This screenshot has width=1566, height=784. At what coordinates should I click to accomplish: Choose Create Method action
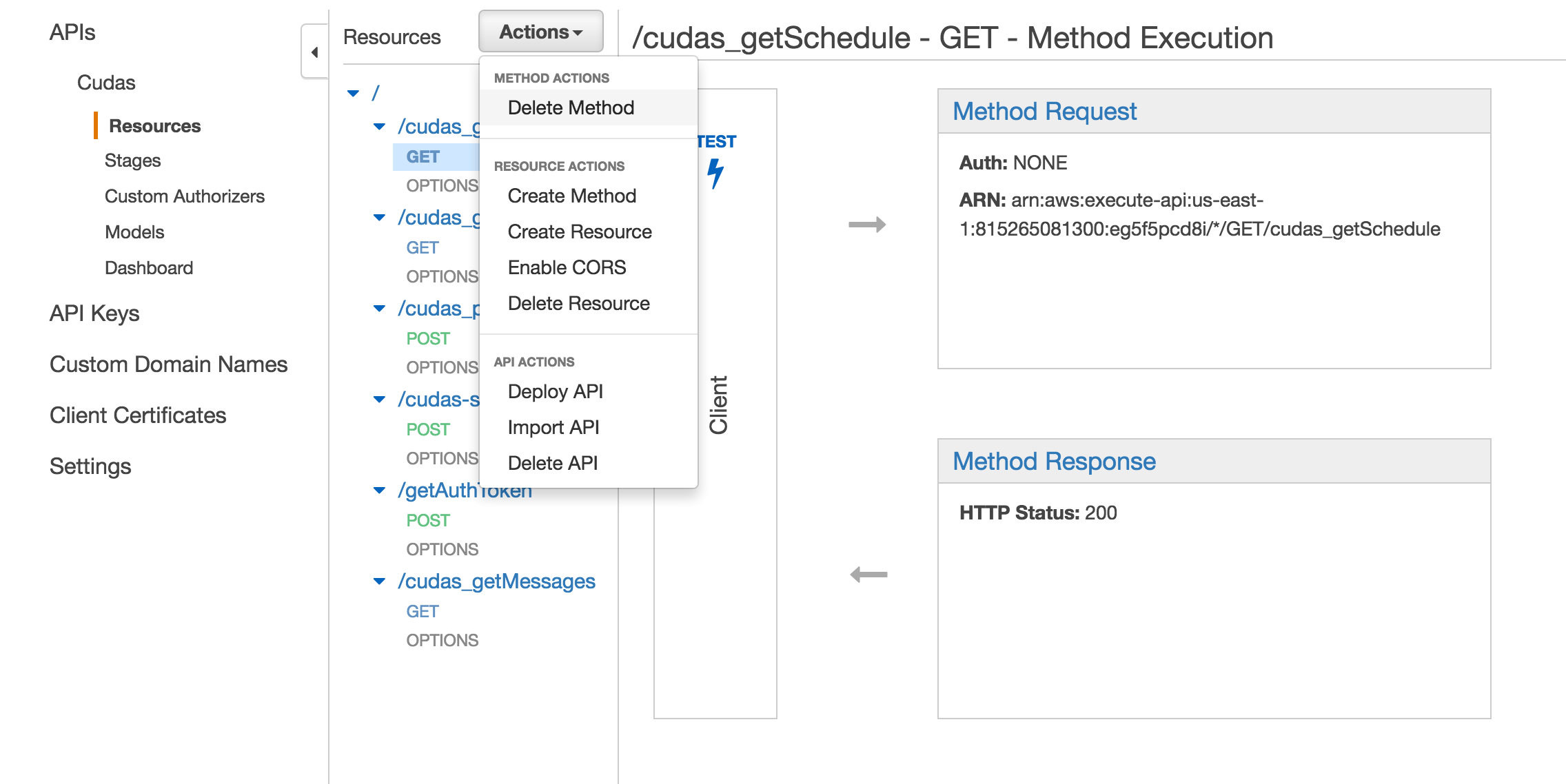tap(572, 196)
